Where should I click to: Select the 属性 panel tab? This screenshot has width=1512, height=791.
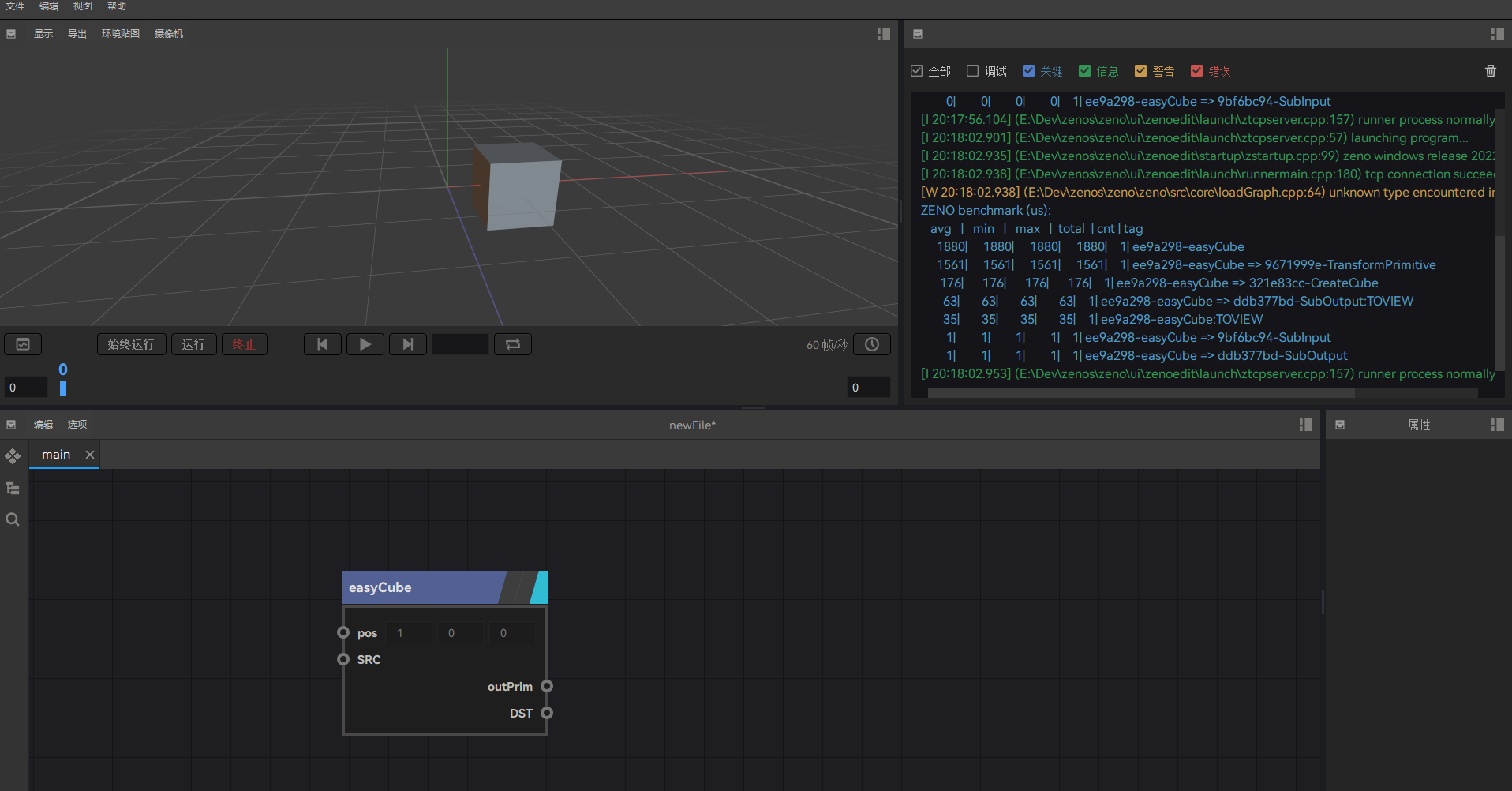tap(1419, 425)
